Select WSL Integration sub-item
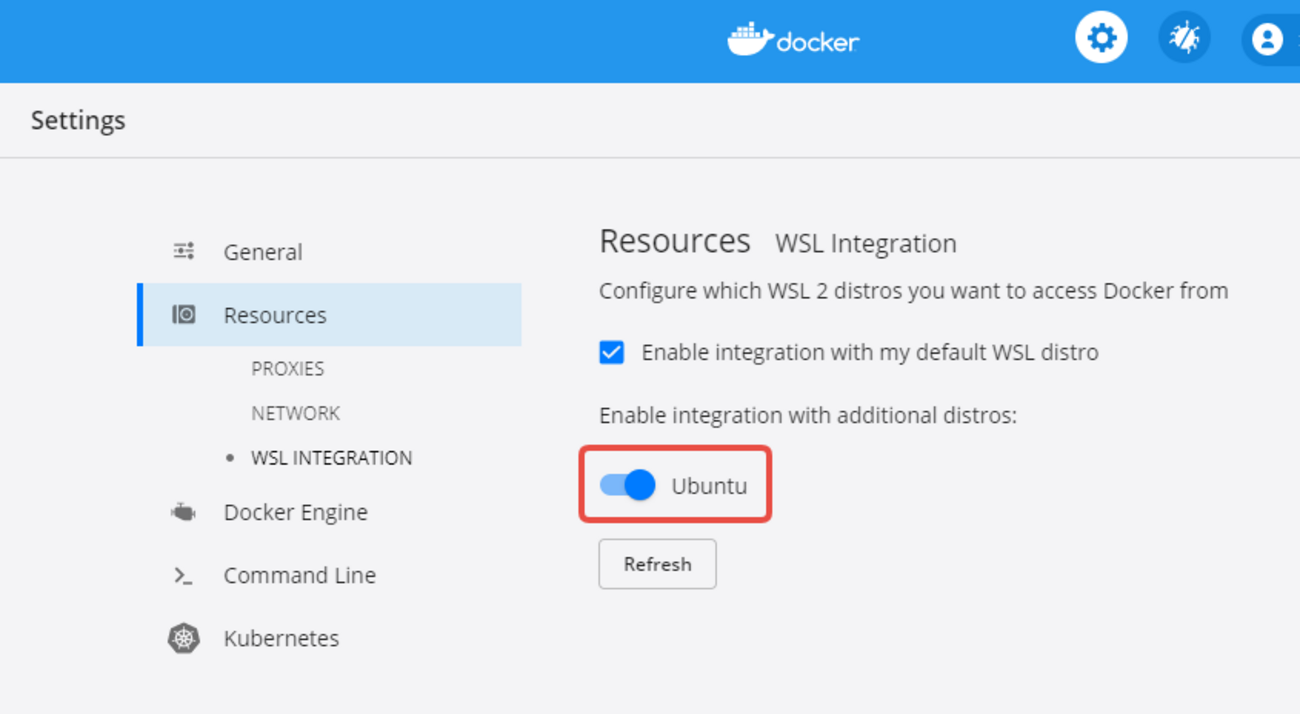This screenshot has height=714, width=1300. [x=331, y=458]
